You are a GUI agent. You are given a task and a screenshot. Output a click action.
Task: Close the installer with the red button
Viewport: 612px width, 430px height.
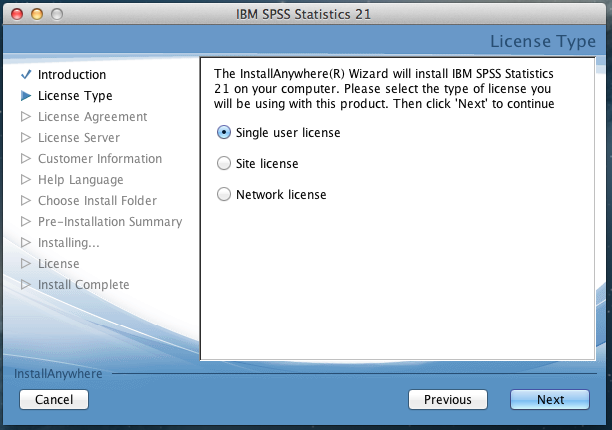pos(17,14)
